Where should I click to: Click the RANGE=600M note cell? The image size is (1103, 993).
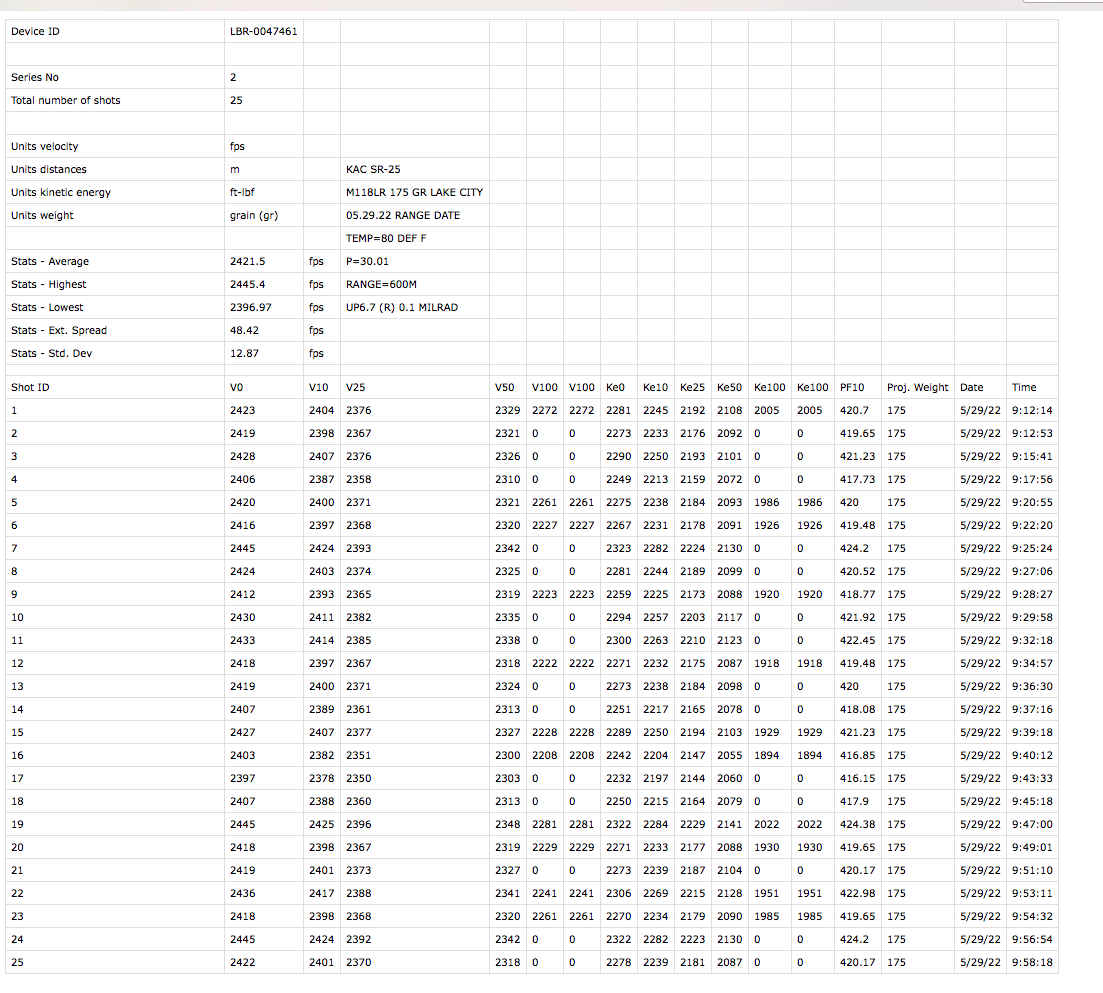click(x=381, y=284)
